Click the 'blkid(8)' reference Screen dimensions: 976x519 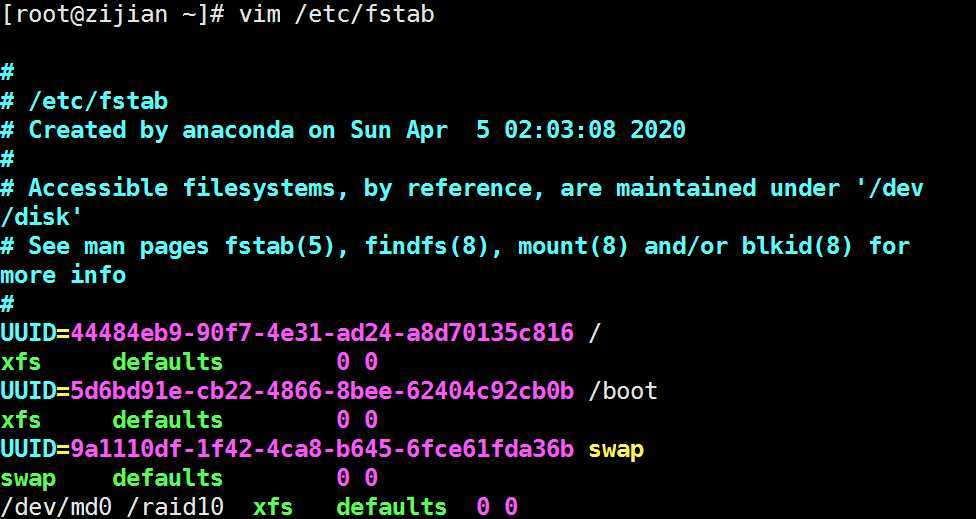click(x=796, y=246)
